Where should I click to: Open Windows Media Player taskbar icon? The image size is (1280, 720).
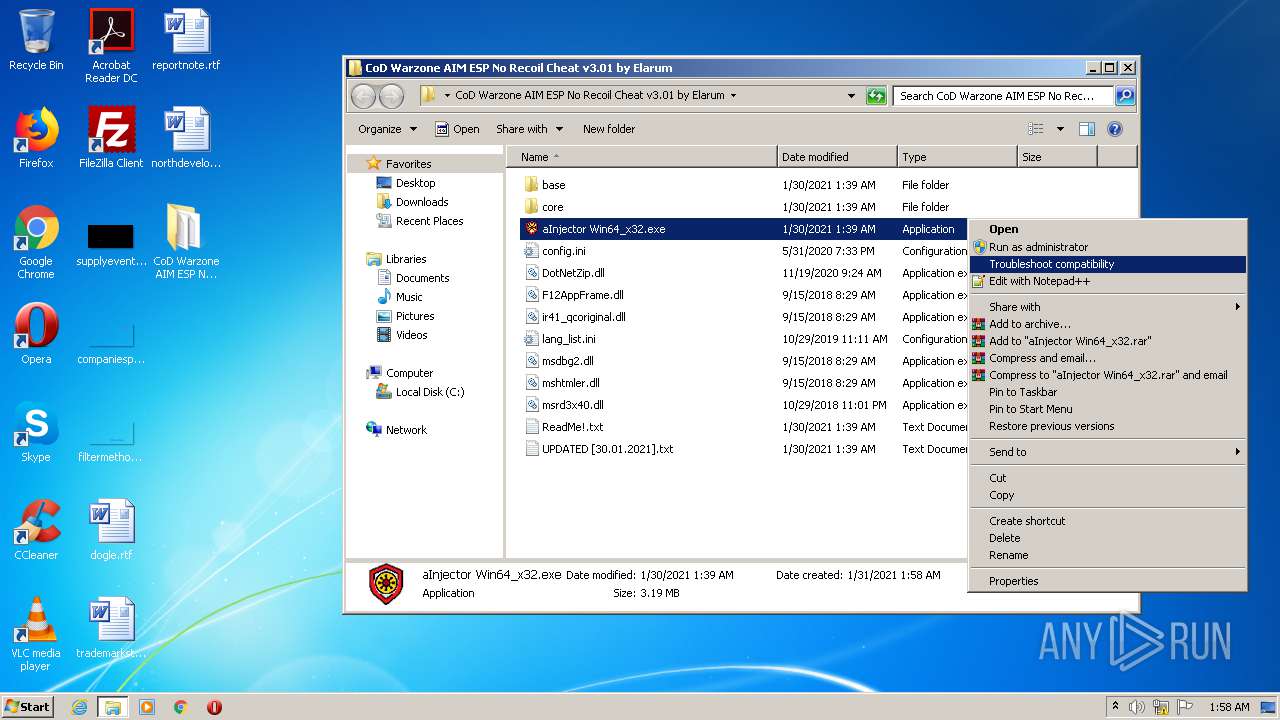click(147, 707)
